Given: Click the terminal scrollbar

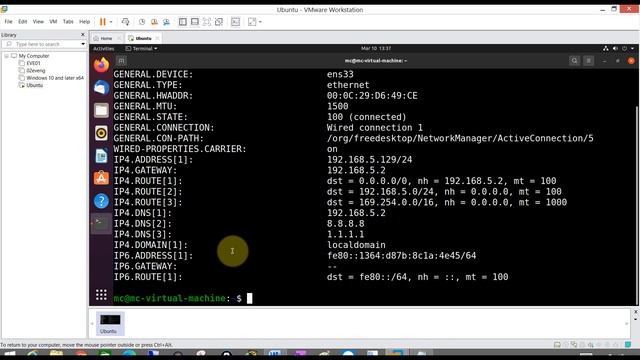Looking at the screenshot, I should click(x=637, y=204).
